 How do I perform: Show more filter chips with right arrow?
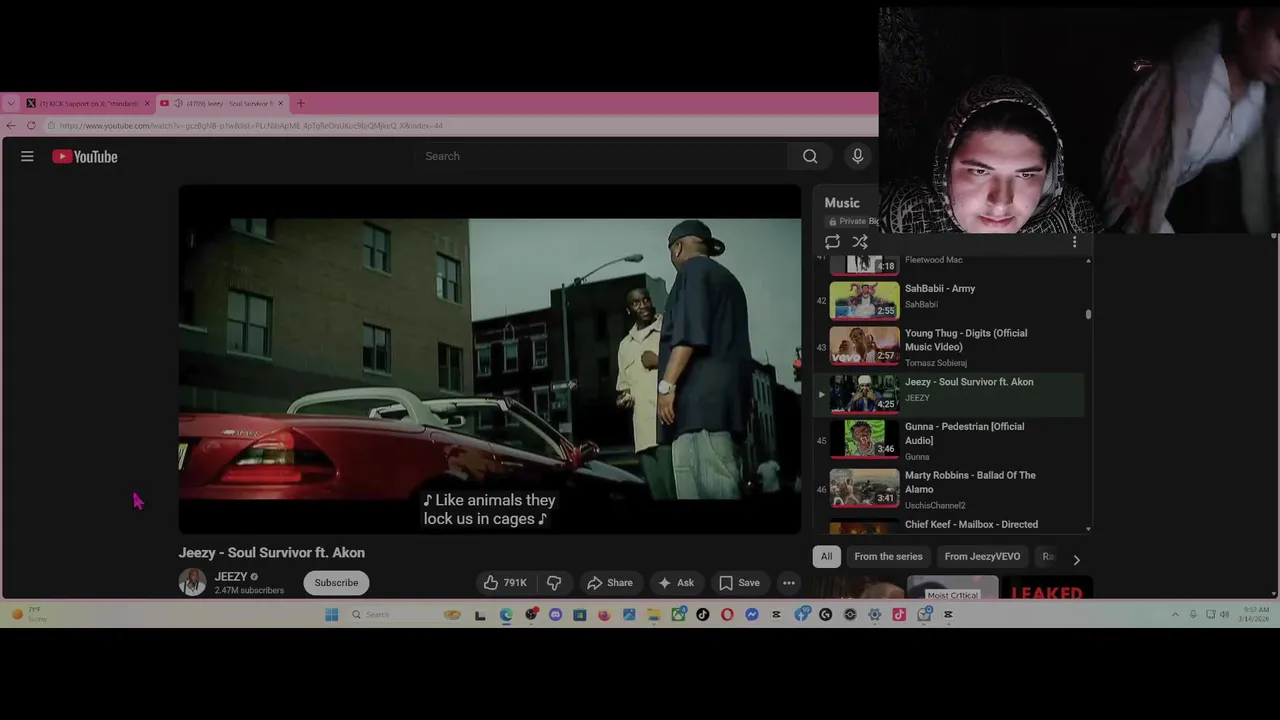pyautogui.click(x=1076, y=559)
